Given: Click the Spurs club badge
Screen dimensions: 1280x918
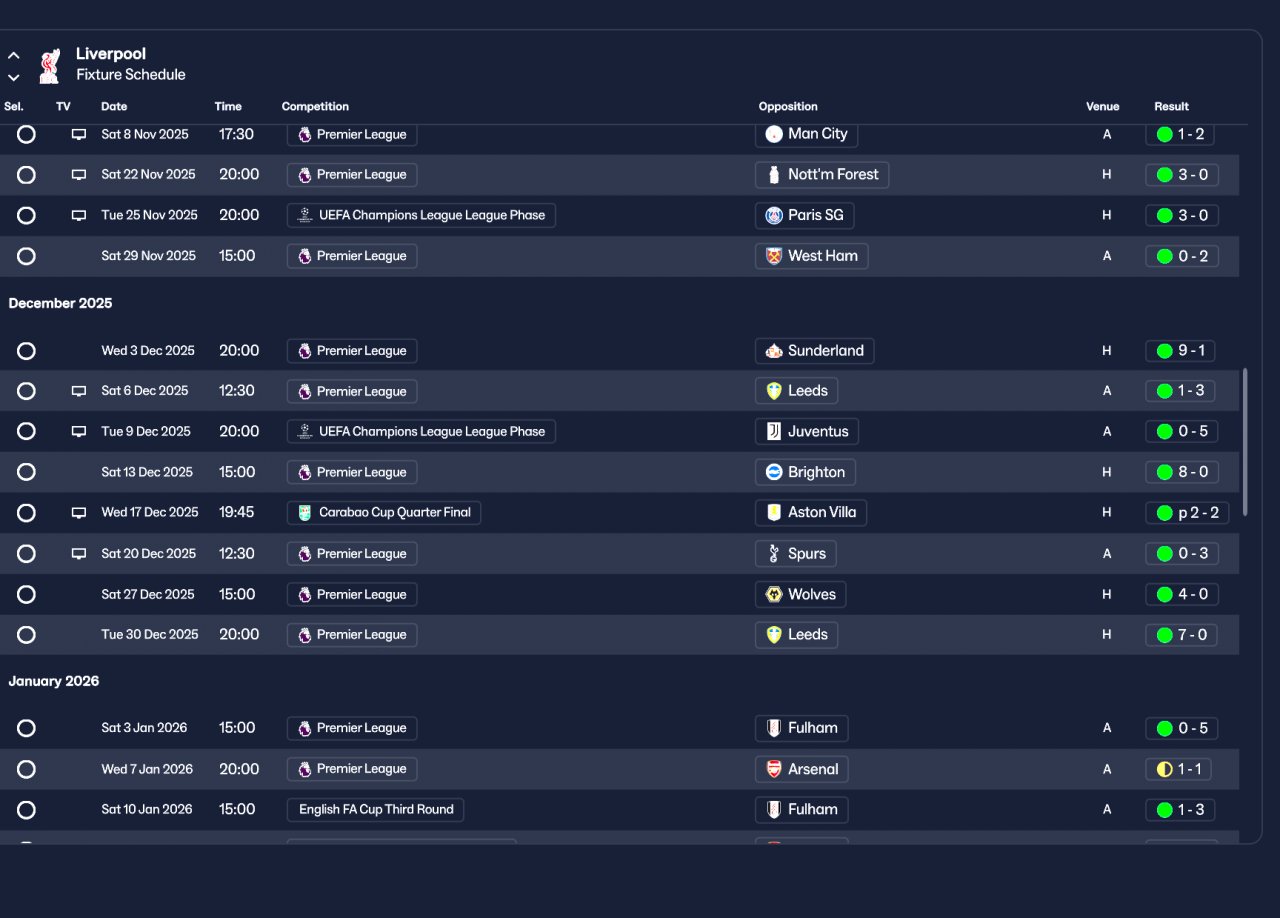Looking at the screenshot, I should coord(773,554).
